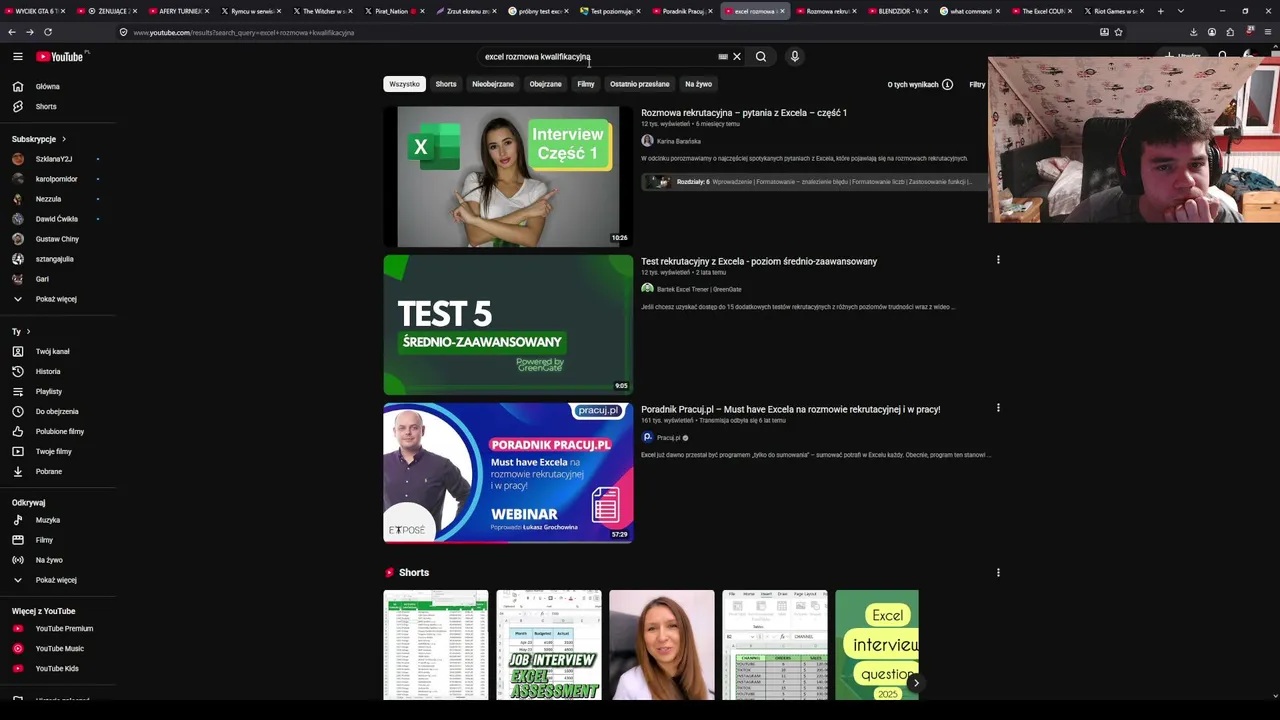Clear the search query with the X
Image resolution: width=1280 pixels, height=720 pixels.
[x=737, y=57]
